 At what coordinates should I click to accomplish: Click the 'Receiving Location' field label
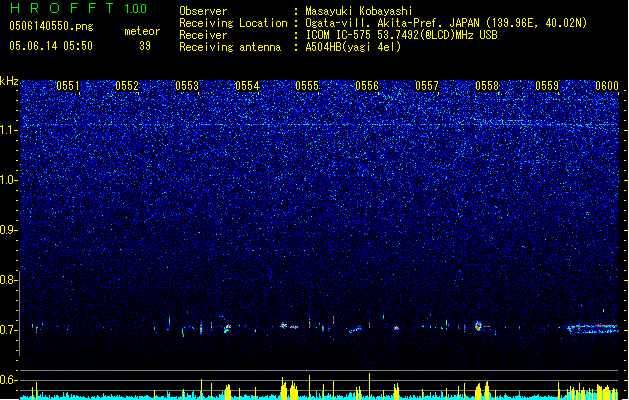pos(233,23)
